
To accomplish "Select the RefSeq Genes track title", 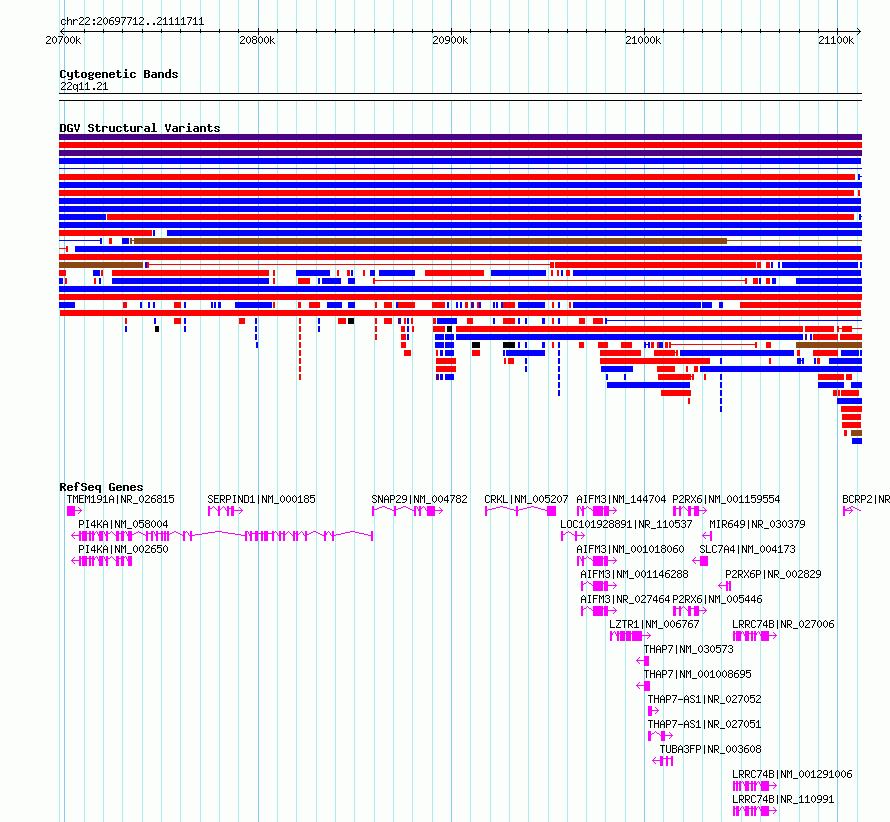I will 101,487.
